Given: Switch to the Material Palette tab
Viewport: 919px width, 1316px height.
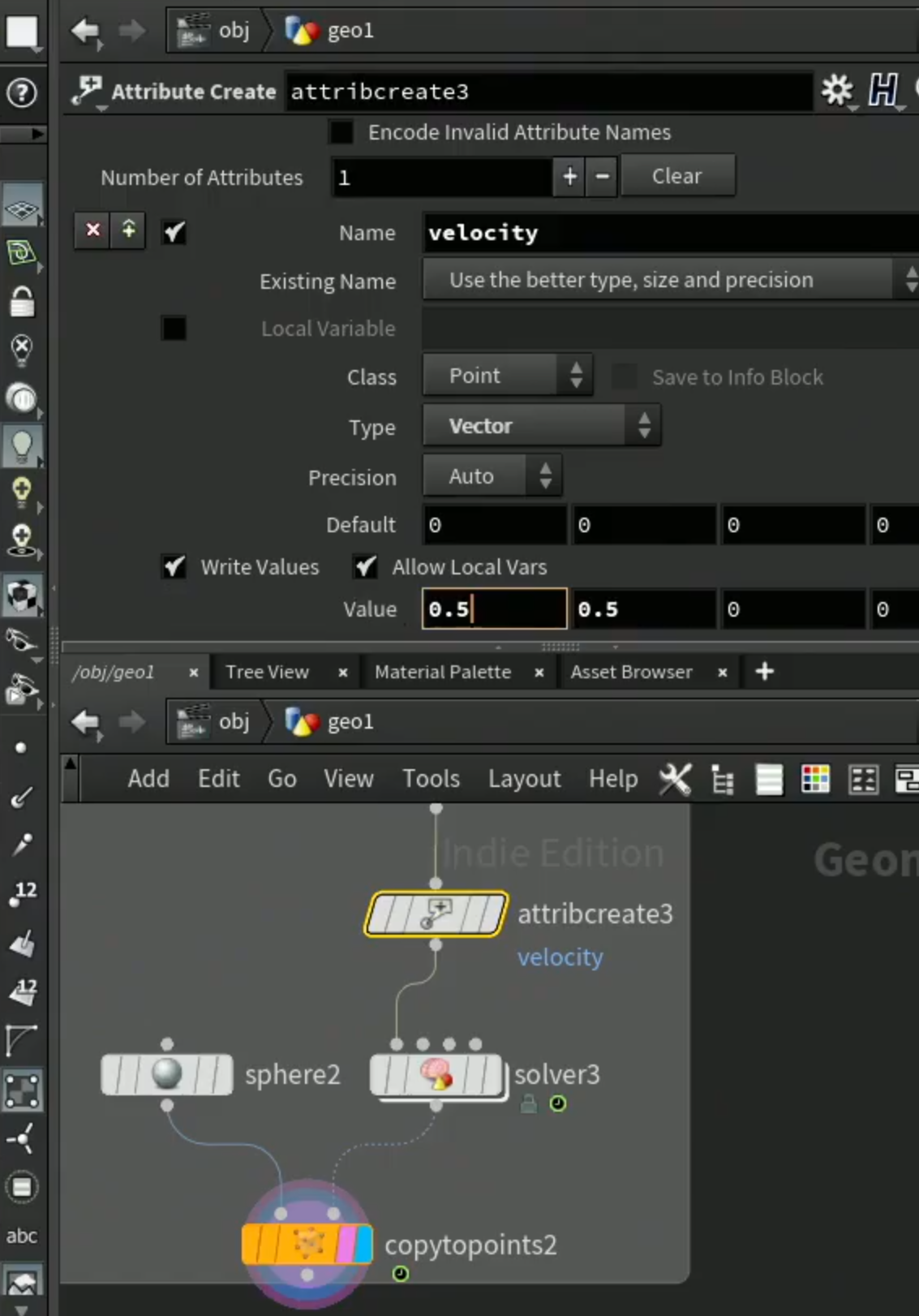Looking at the screenshot, I should 443,672.
